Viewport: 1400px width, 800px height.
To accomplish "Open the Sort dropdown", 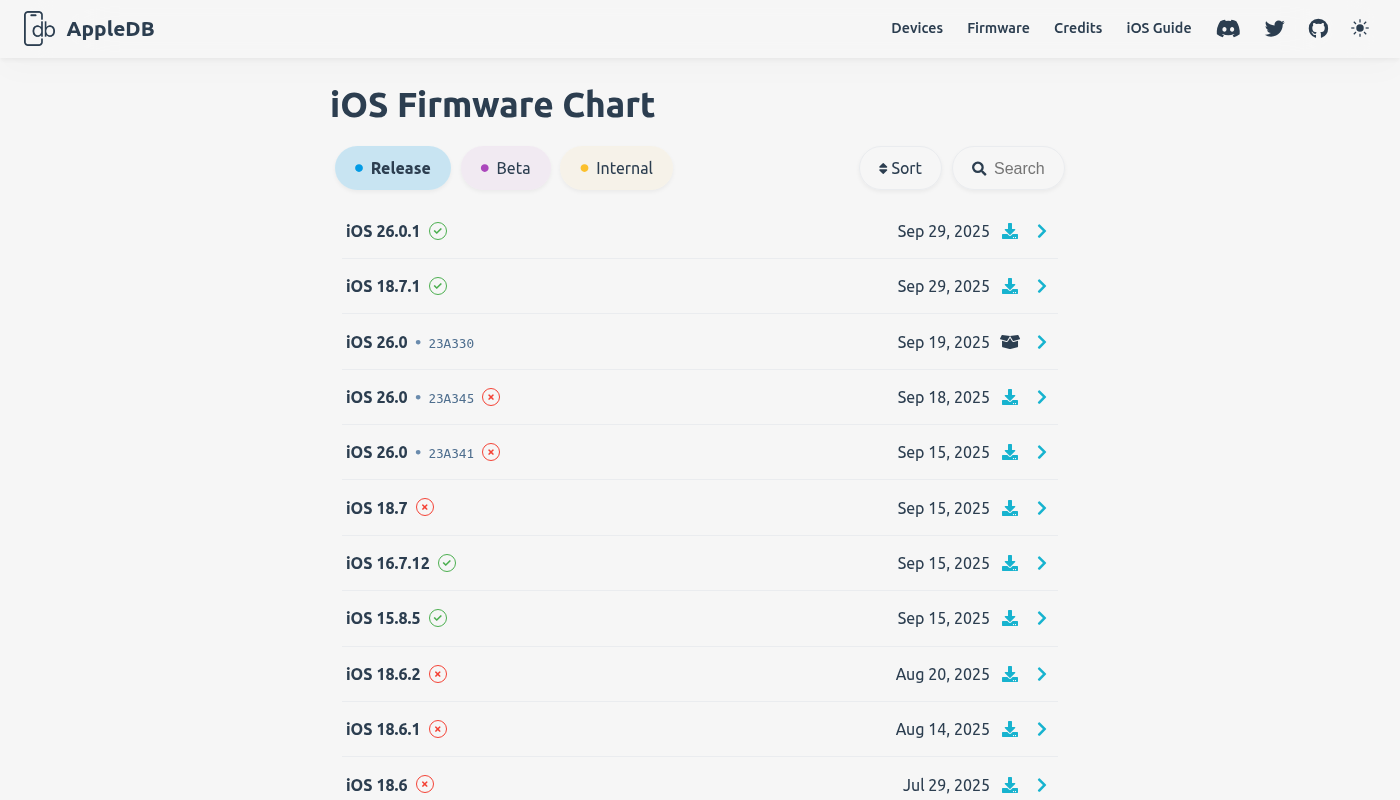I will pos(900,169).
